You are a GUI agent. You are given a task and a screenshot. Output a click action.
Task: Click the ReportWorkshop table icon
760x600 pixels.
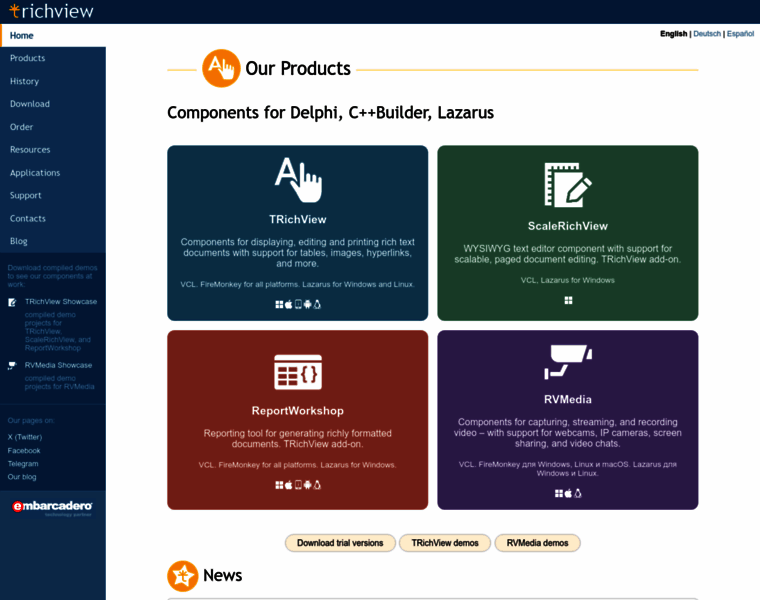click(x=298, y=372)
